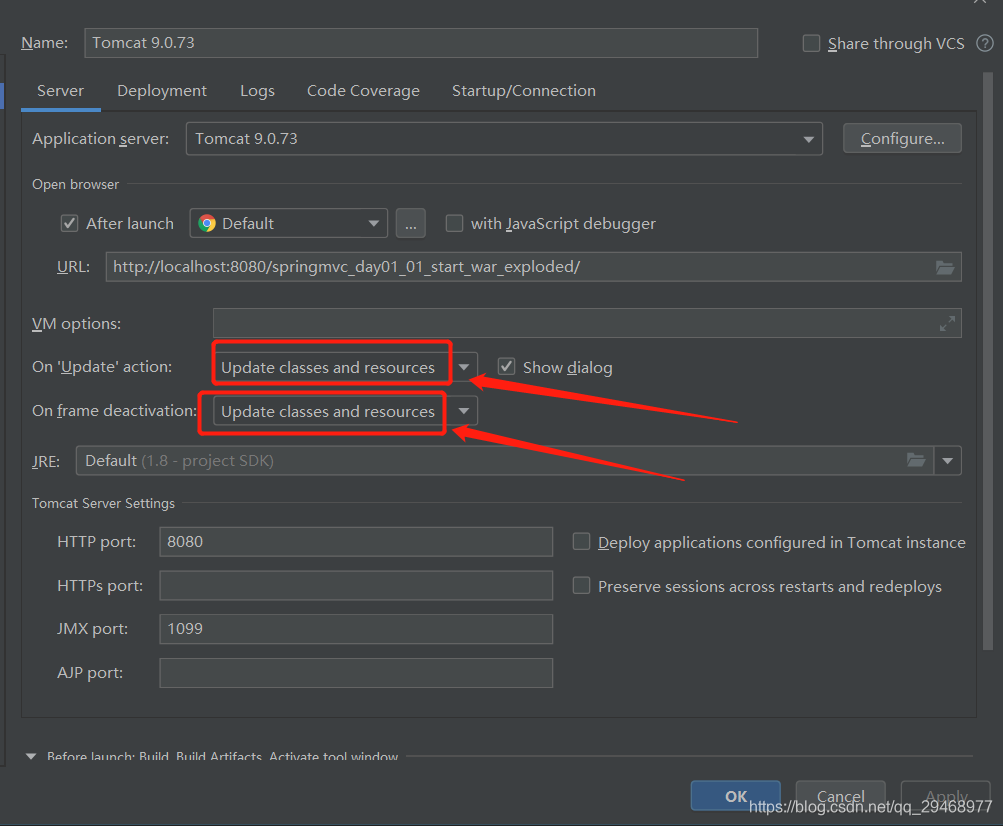Check Deploy applications configured in Tomcat instance

pyautogui.click(x=581, y=542)
